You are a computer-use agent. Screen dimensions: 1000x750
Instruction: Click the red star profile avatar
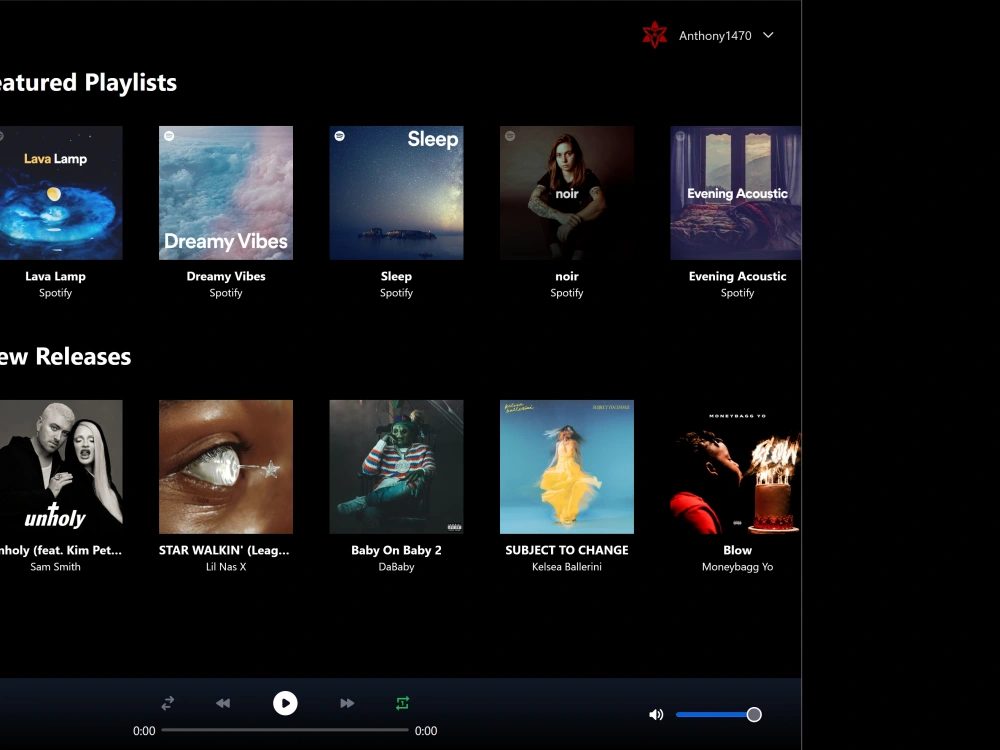point(655,35)
